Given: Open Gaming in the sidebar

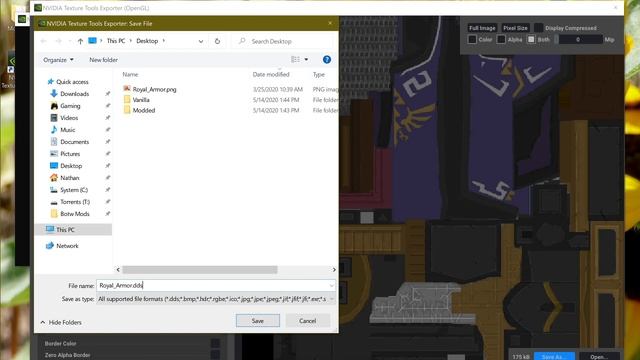Looking at the screenshot, I should (70, 106).
